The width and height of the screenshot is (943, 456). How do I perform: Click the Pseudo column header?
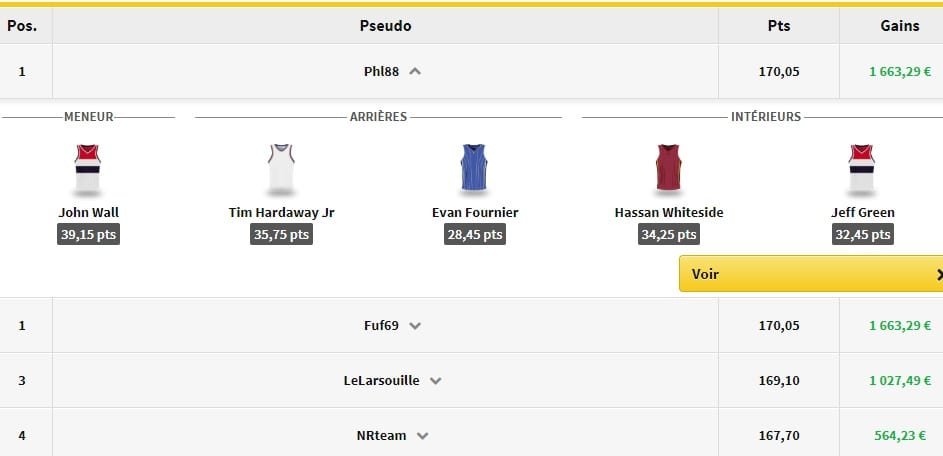tap(385, 26)
